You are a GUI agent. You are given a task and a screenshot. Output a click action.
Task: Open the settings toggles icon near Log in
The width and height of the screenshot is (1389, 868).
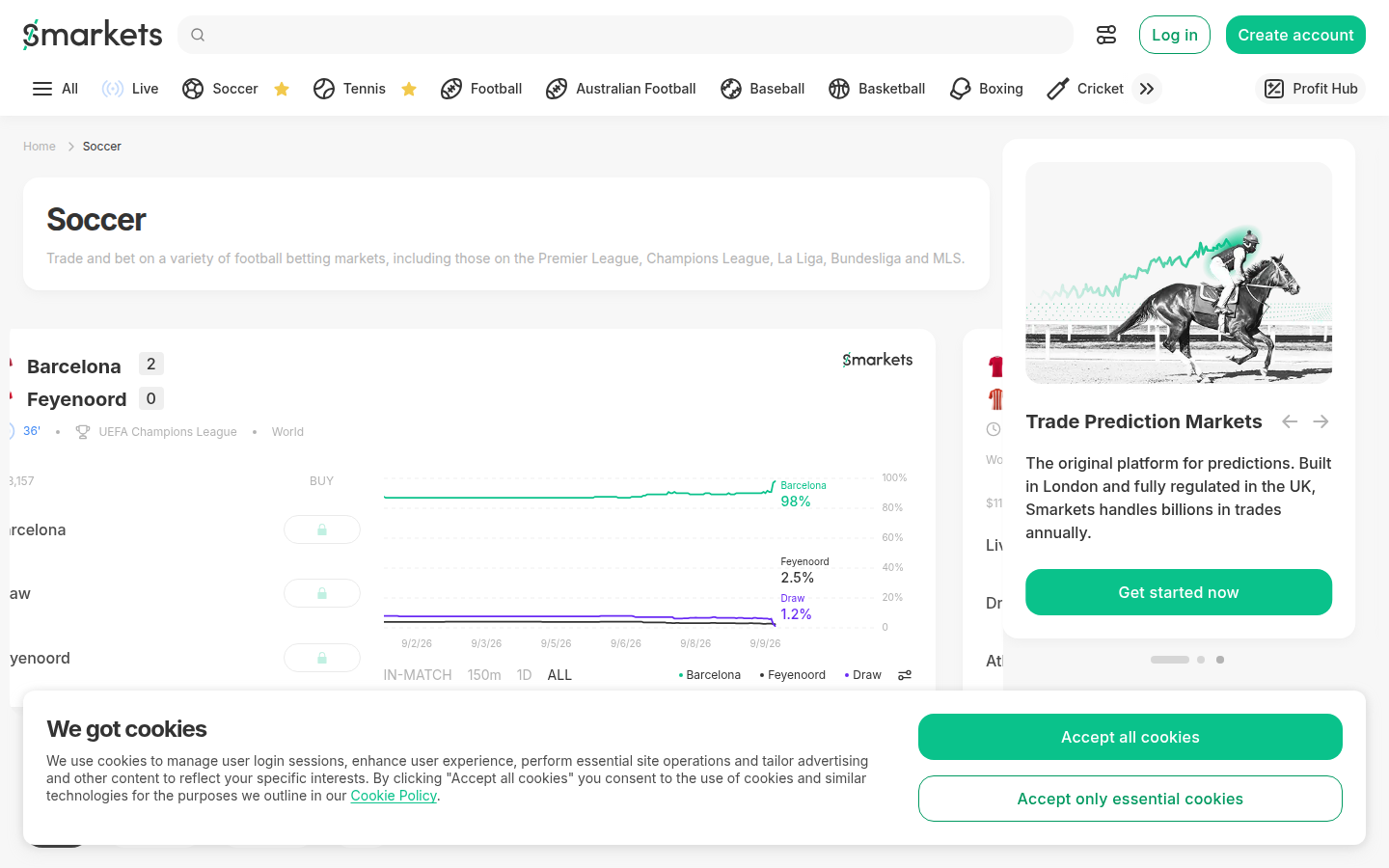point(1106,35)
